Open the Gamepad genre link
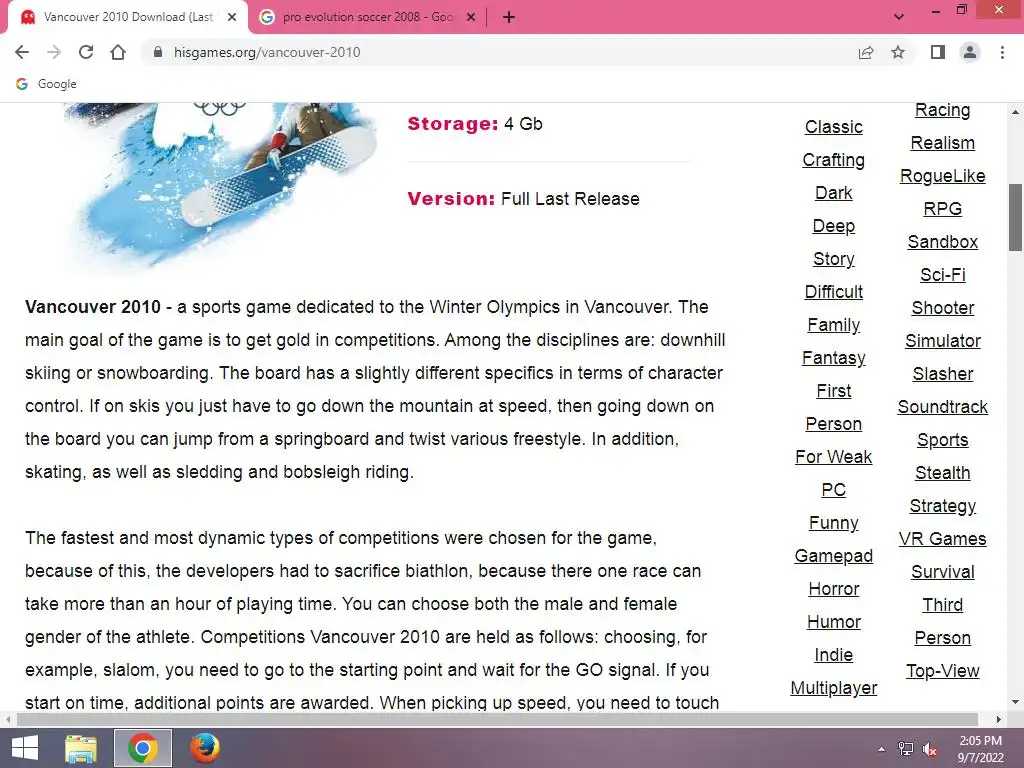 (833, 556)
